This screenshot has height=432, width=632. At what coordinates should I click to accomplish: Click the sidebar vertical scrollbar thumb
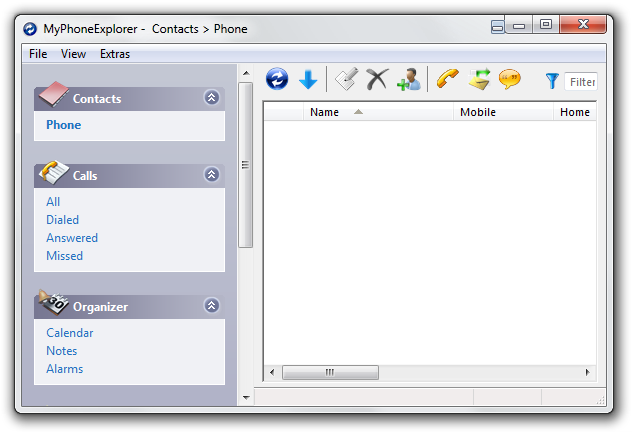245,165
